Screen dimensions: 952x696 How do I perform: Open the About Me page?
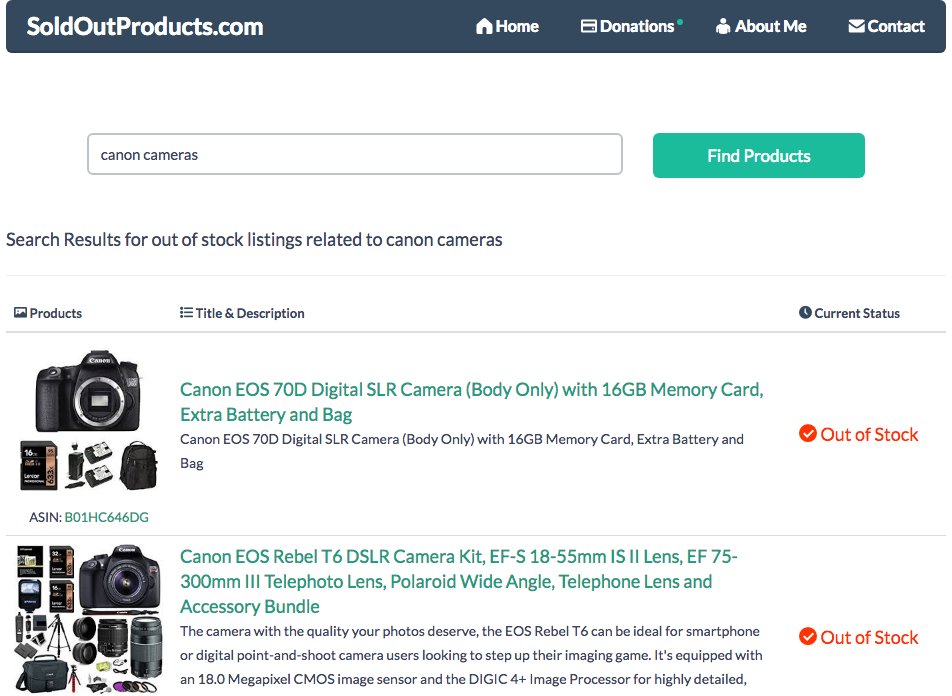point(761,26)
